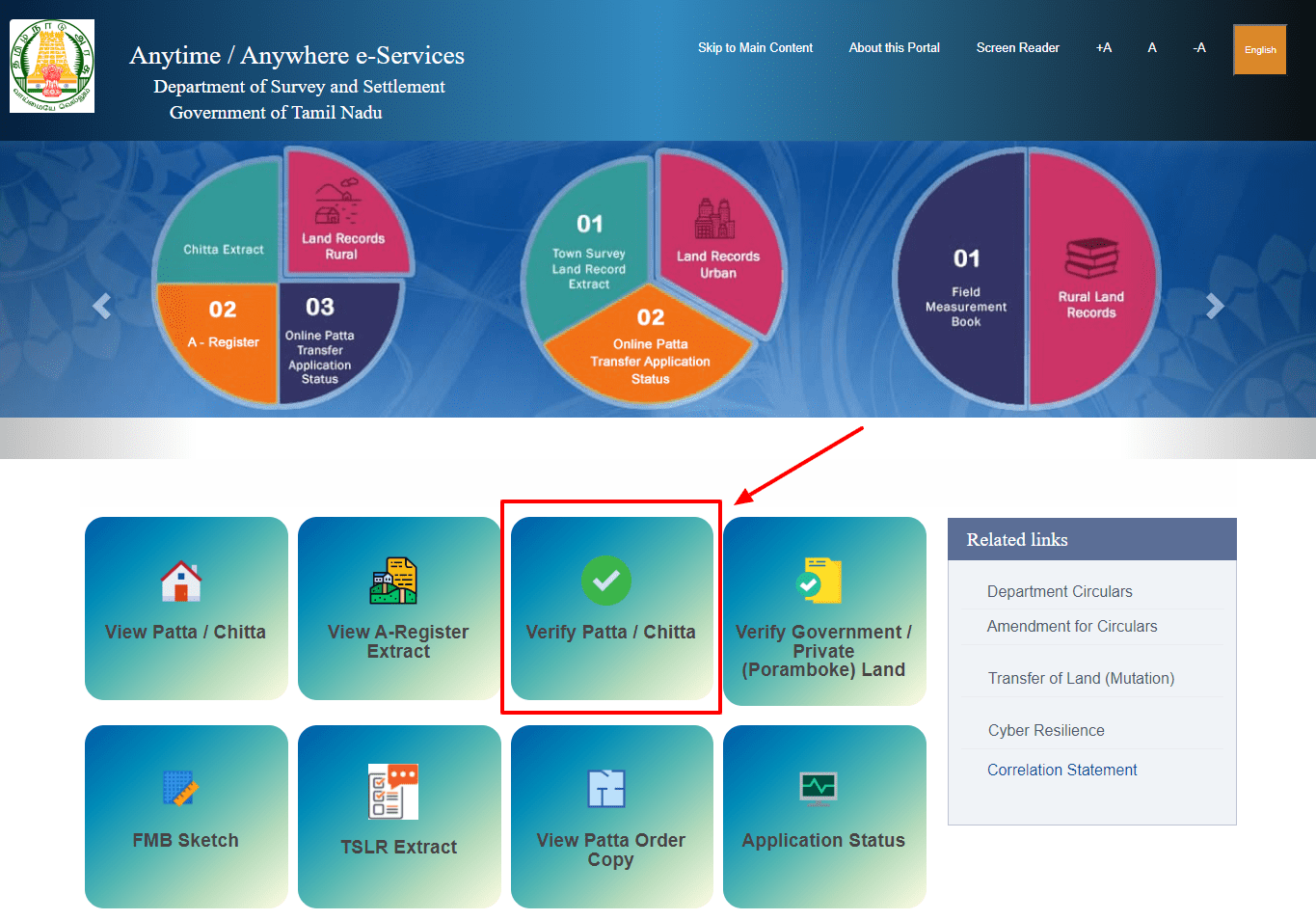Open the Department Circulars link
Image resolution: width=1316 pixels, height=920 pixels.
point(1060,591)
